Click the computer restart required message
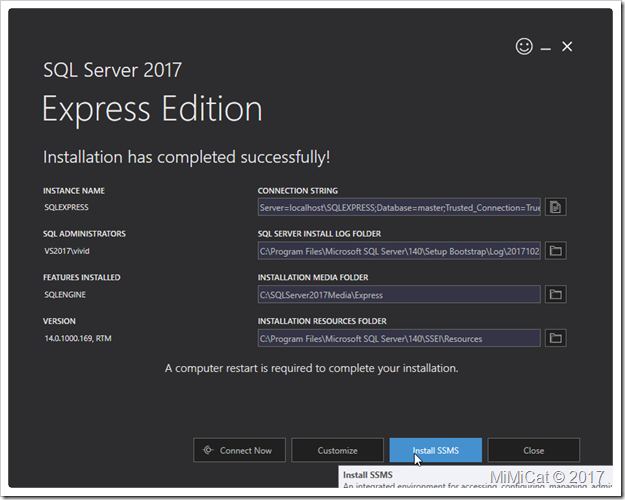 click(311, 368)
